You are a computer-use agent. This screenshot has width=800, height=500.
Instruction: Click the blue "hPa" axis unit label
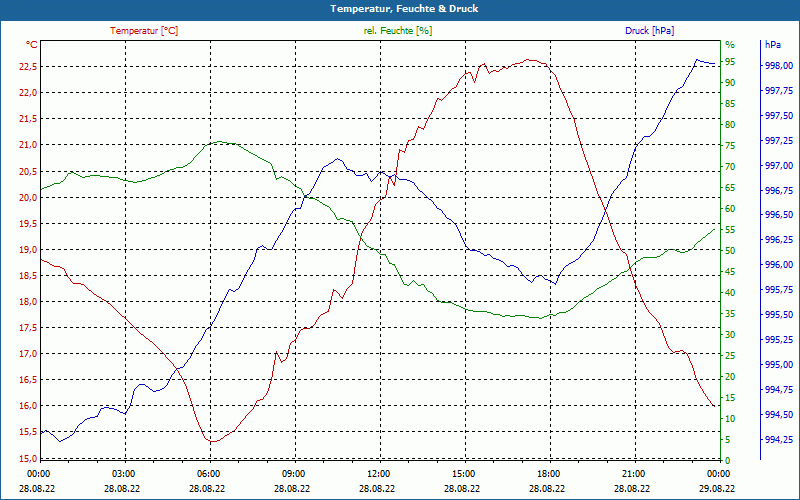pyautogui.click(x=772, y=45)
